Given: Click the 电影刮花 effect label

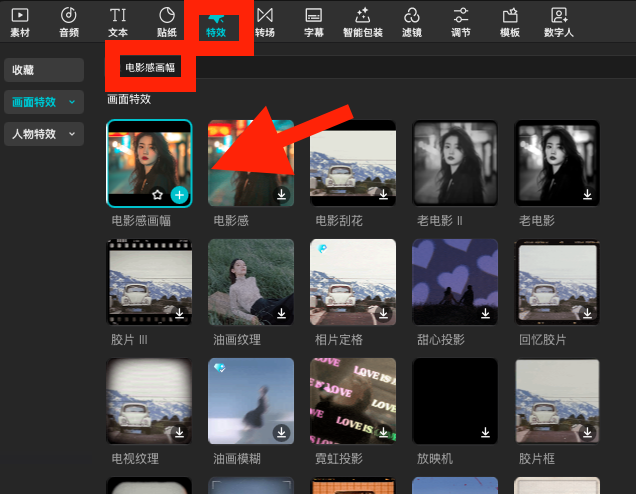Looking at the screenshot, I should (x=339, y=221).
